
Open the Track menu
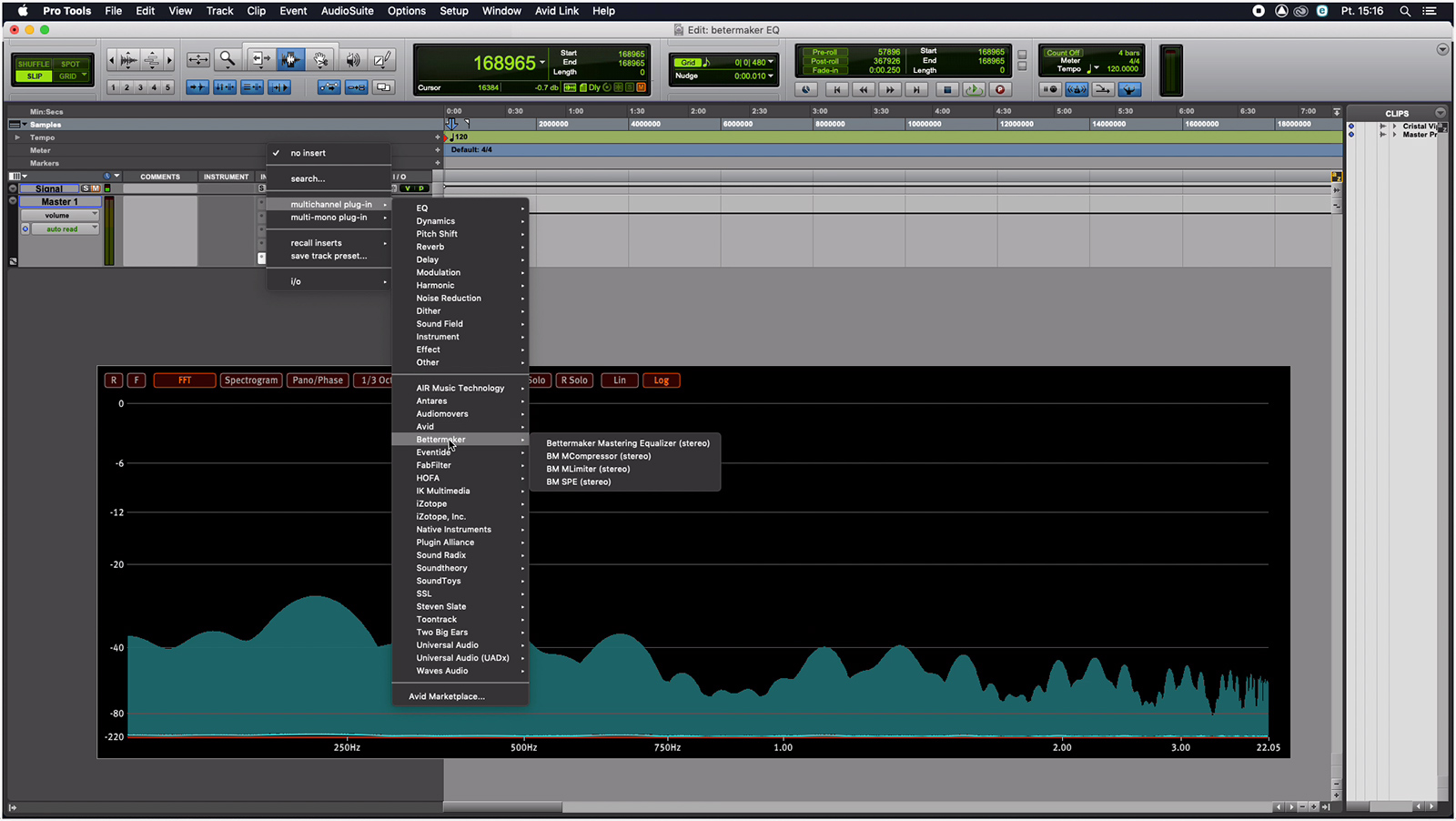219,11
